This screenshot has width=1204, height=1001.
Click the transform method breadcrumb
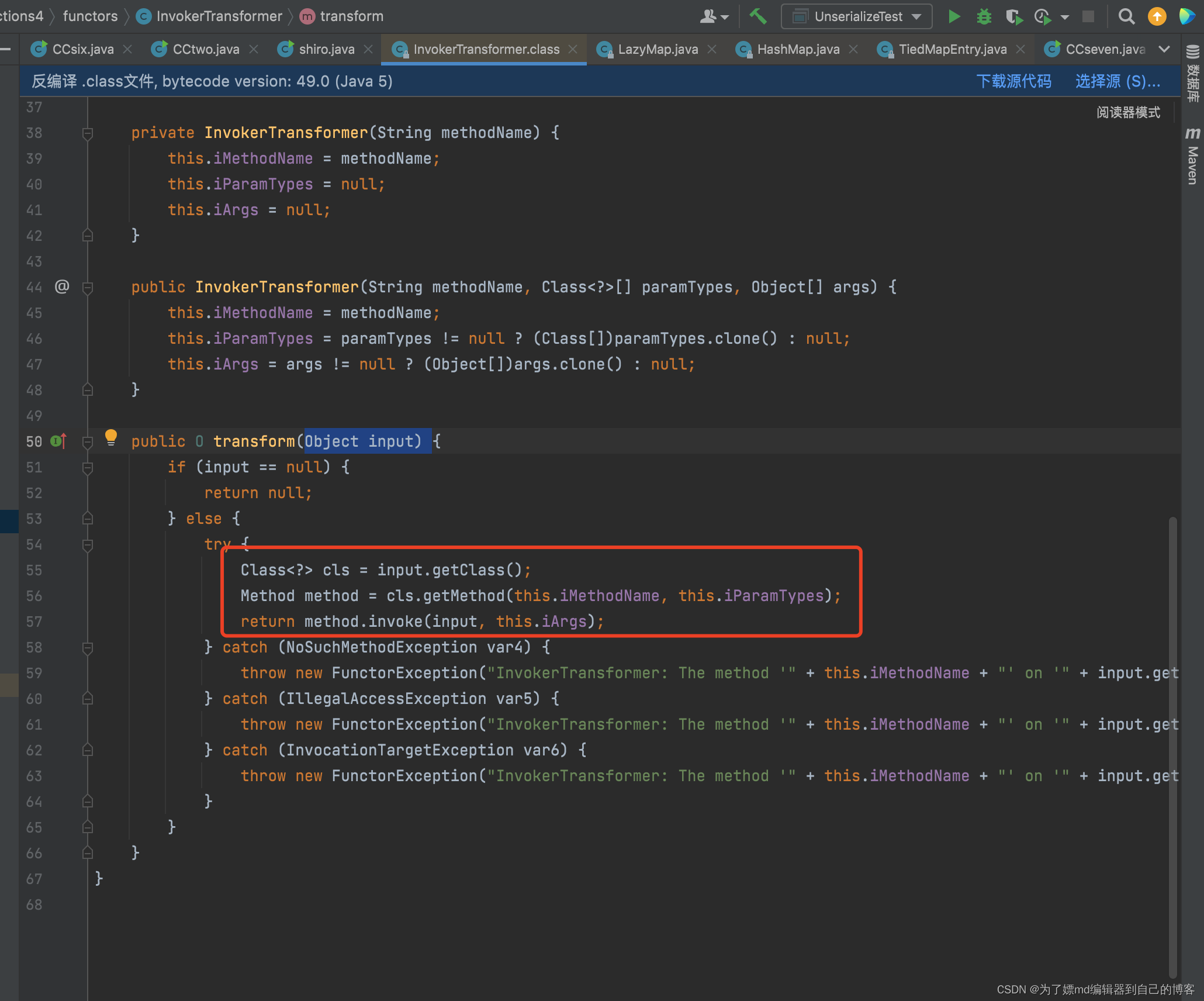click(342, 16)
